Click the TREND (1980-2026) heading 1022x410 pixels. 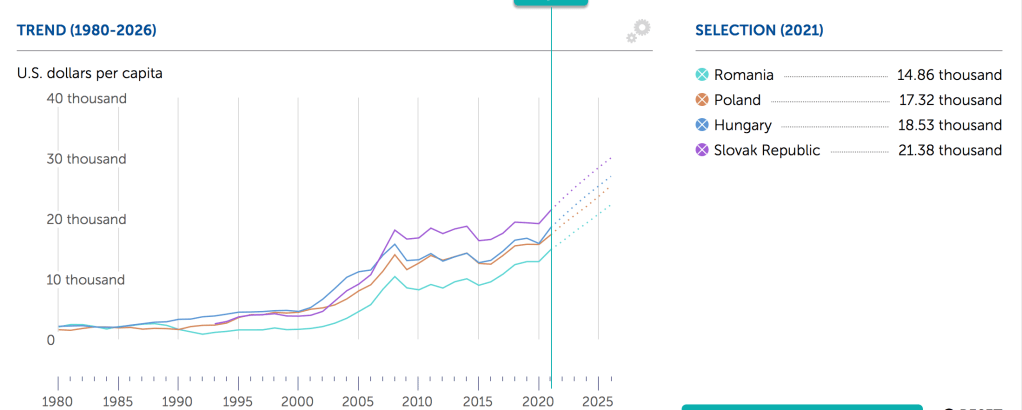pyautogui.click(x=87, y=31)
